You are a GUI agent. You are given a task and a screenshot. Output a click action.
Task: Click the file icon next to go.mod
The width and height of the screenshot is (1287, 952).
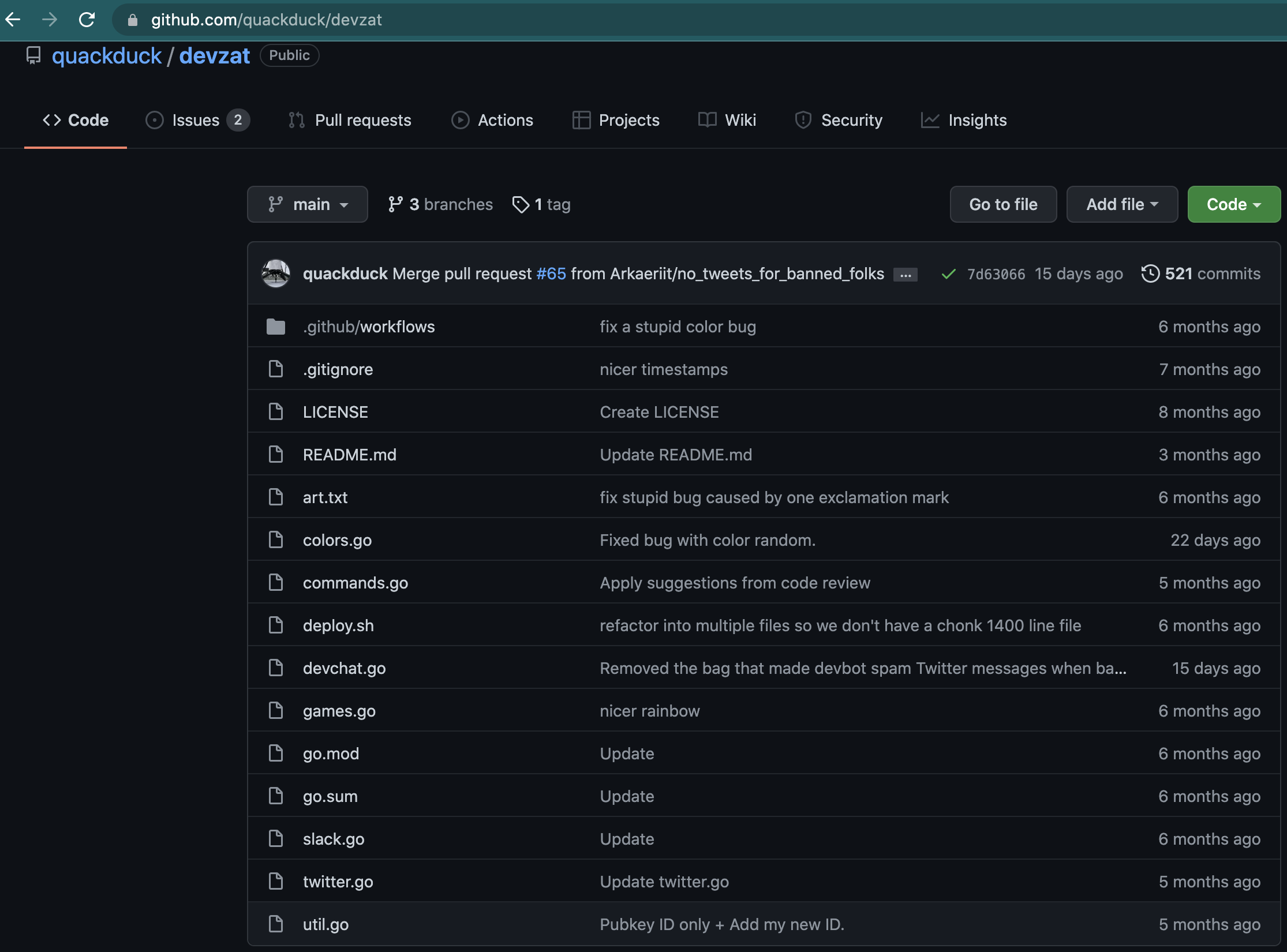(276, 754)
